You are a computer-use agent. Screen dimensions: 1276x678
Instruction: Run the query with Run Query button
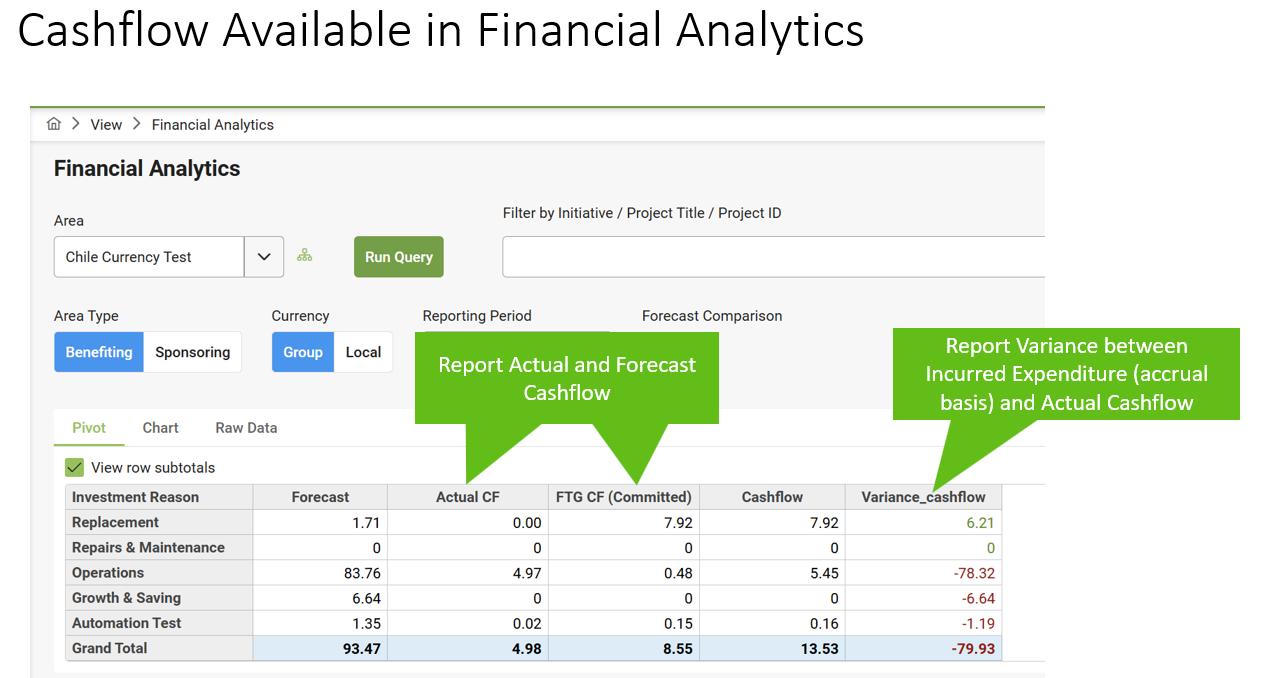point(399,257)
